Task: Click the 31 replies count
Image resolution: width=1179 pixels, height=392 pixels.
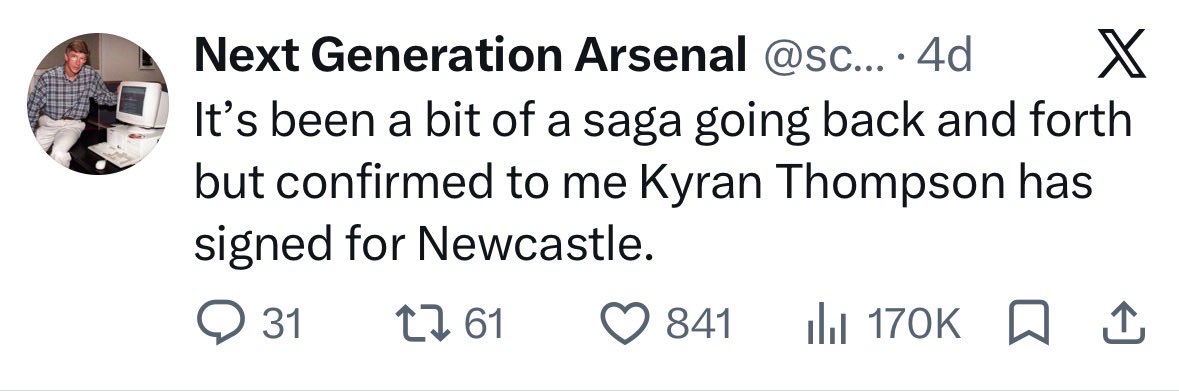Action: tap(282, 324)
